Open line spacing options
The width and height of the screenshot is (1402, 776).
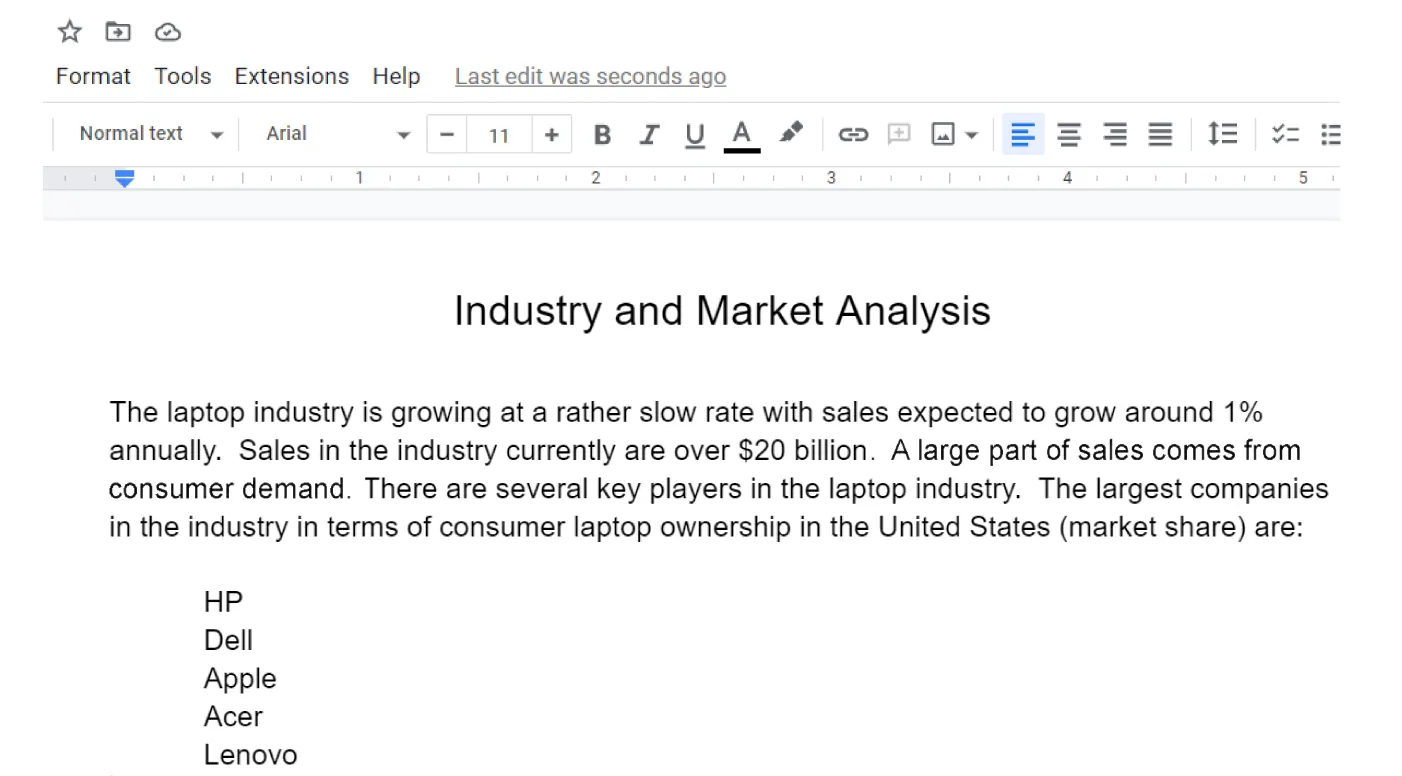1222,133
